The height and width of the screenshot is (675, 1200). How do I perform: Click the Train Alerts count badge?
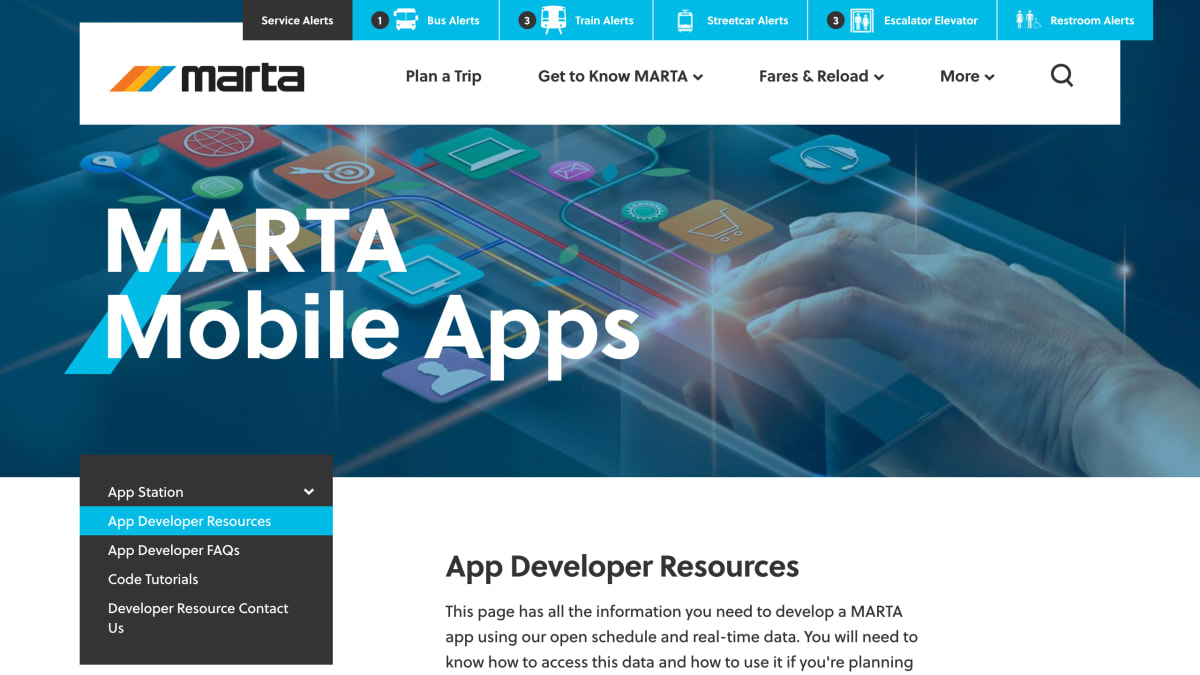(x=527, y=20)
